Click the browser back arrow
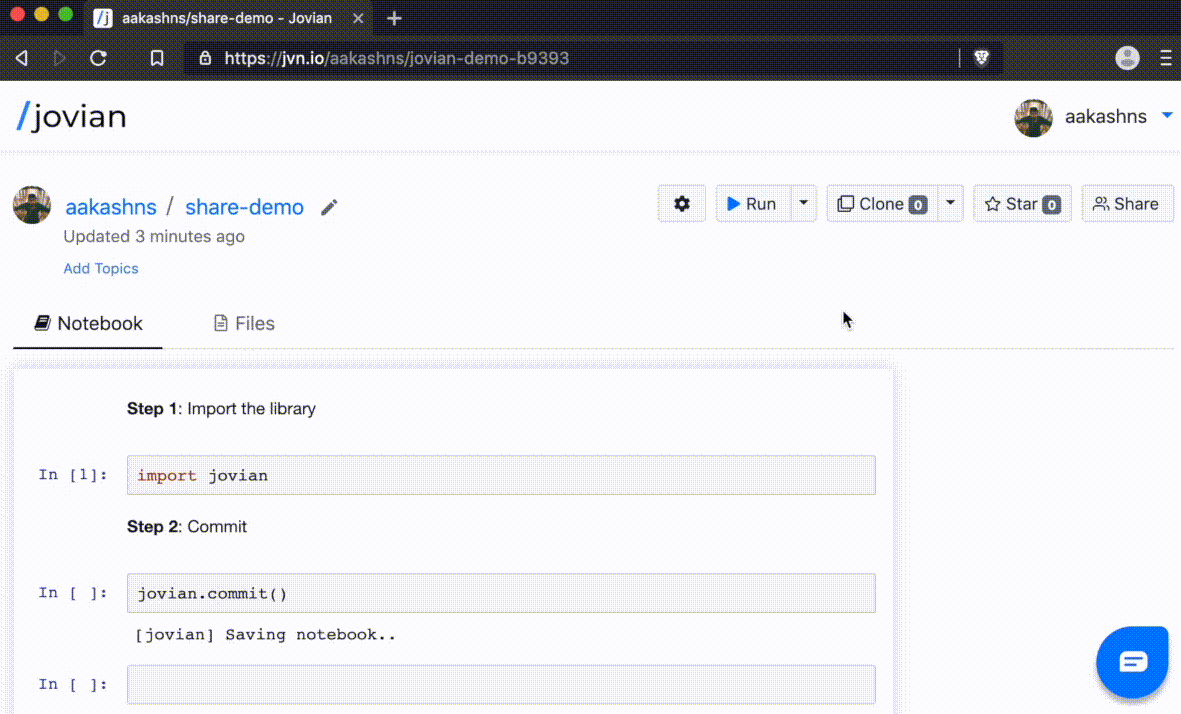This screenshot has width=1181, height=714. tap(21, 58)
